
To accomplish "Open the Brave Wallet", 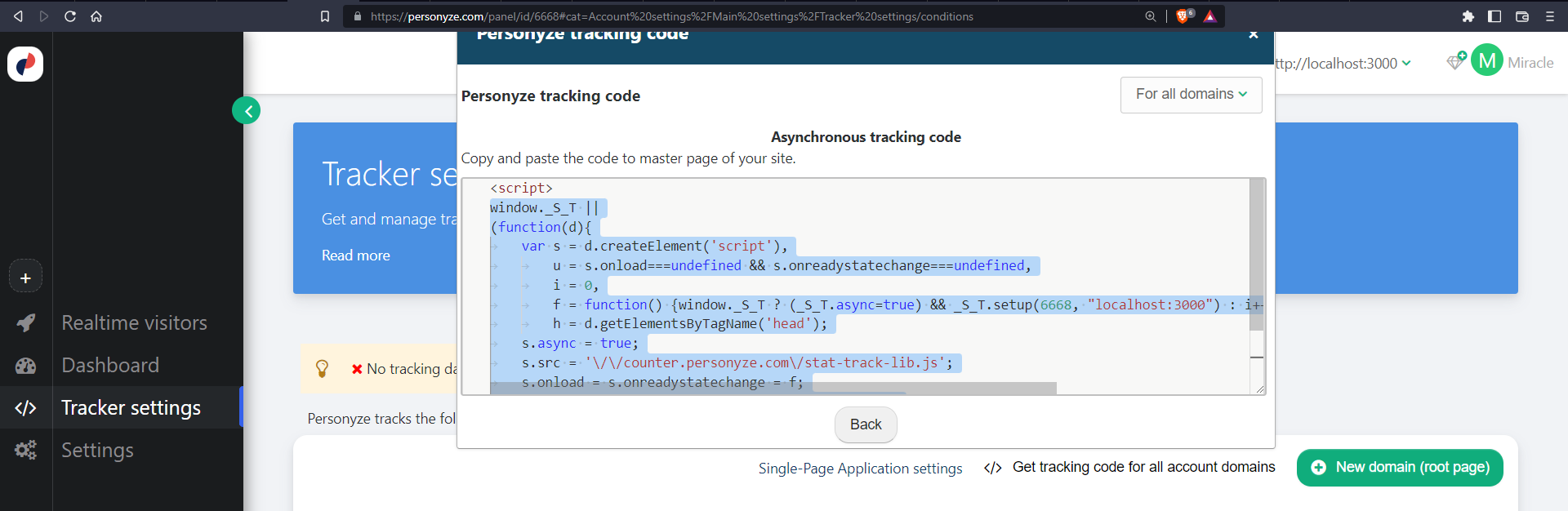I will click(x=1522, y=16).
